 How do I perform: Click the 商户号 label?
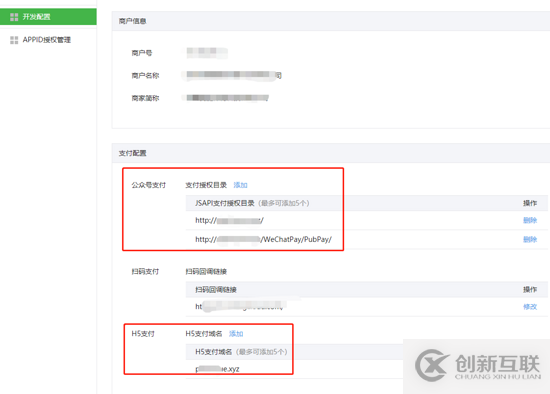coord(142,53)
